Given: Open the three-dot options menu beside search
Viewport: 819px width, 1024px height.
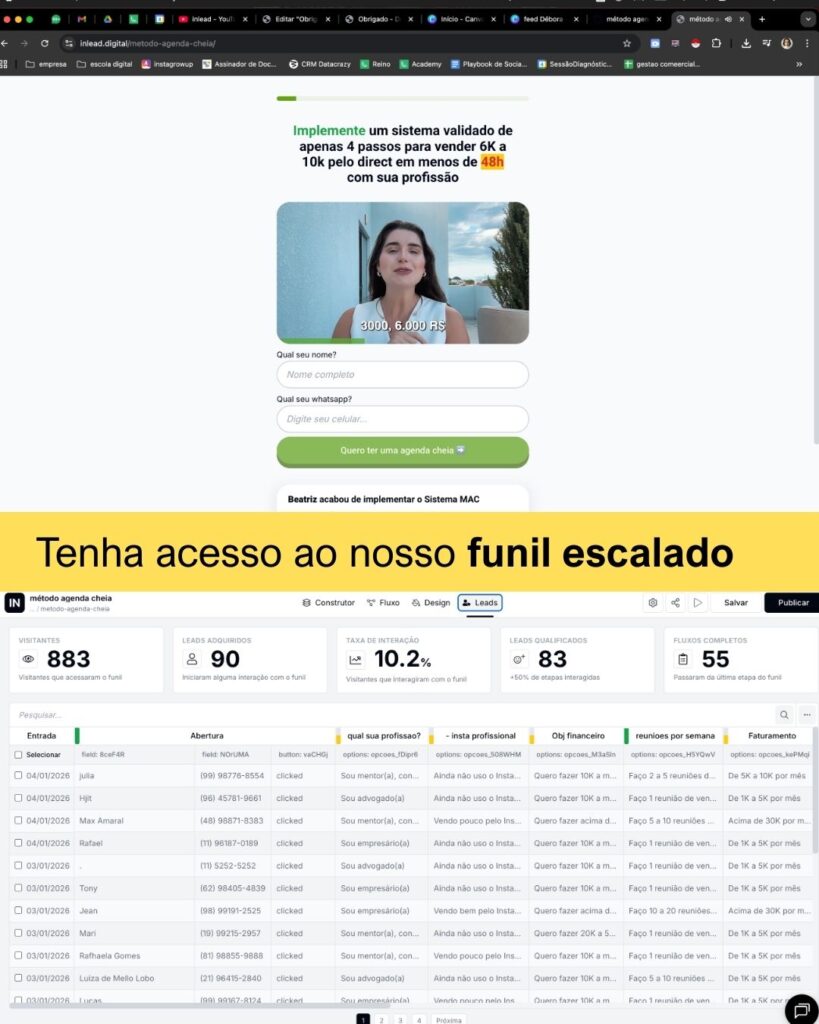Looking at the screenshot, I should (807, 714).
